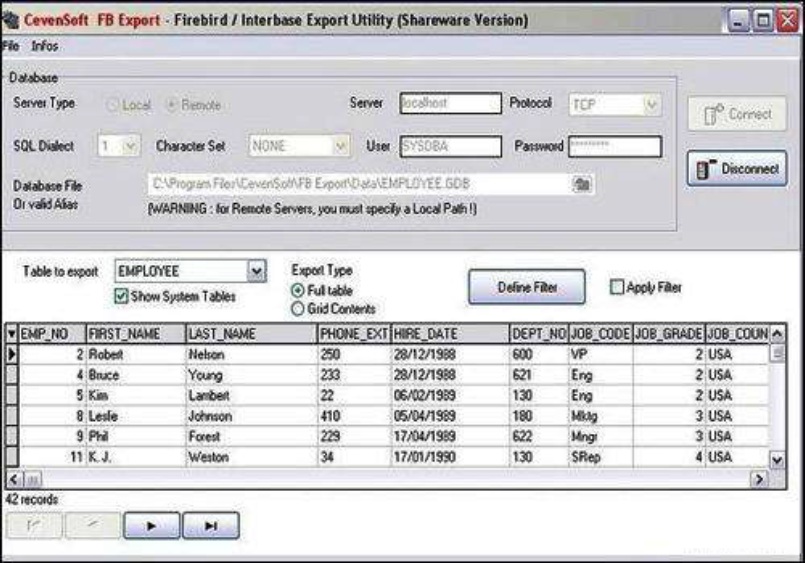Image resolution: width=805 pixels, height=563 pixels.
Task: Click first name cell Phil
Action: (136, 436)
